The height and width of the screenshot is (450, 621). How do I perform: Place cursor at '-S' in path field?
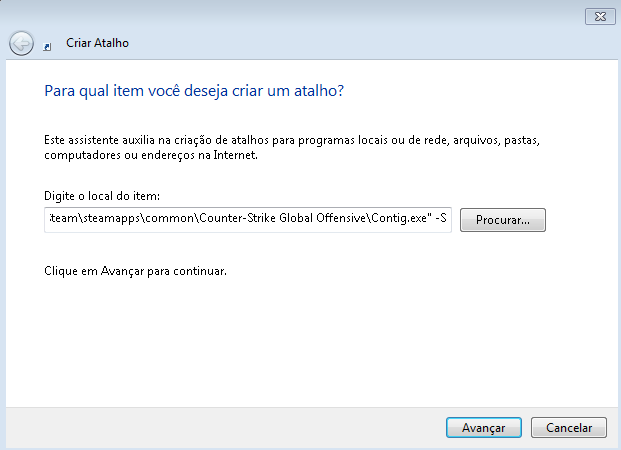[x=441, y=220]
